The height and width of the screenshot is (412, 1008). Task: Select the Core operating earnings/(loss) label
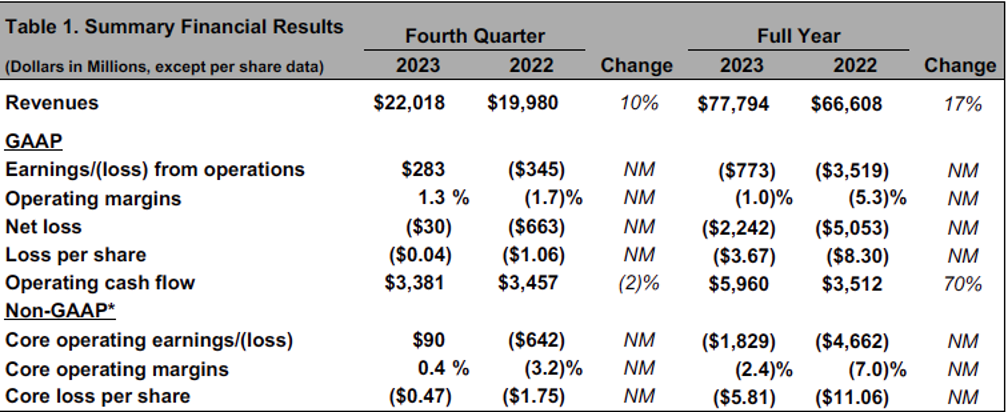pos(149,340)
